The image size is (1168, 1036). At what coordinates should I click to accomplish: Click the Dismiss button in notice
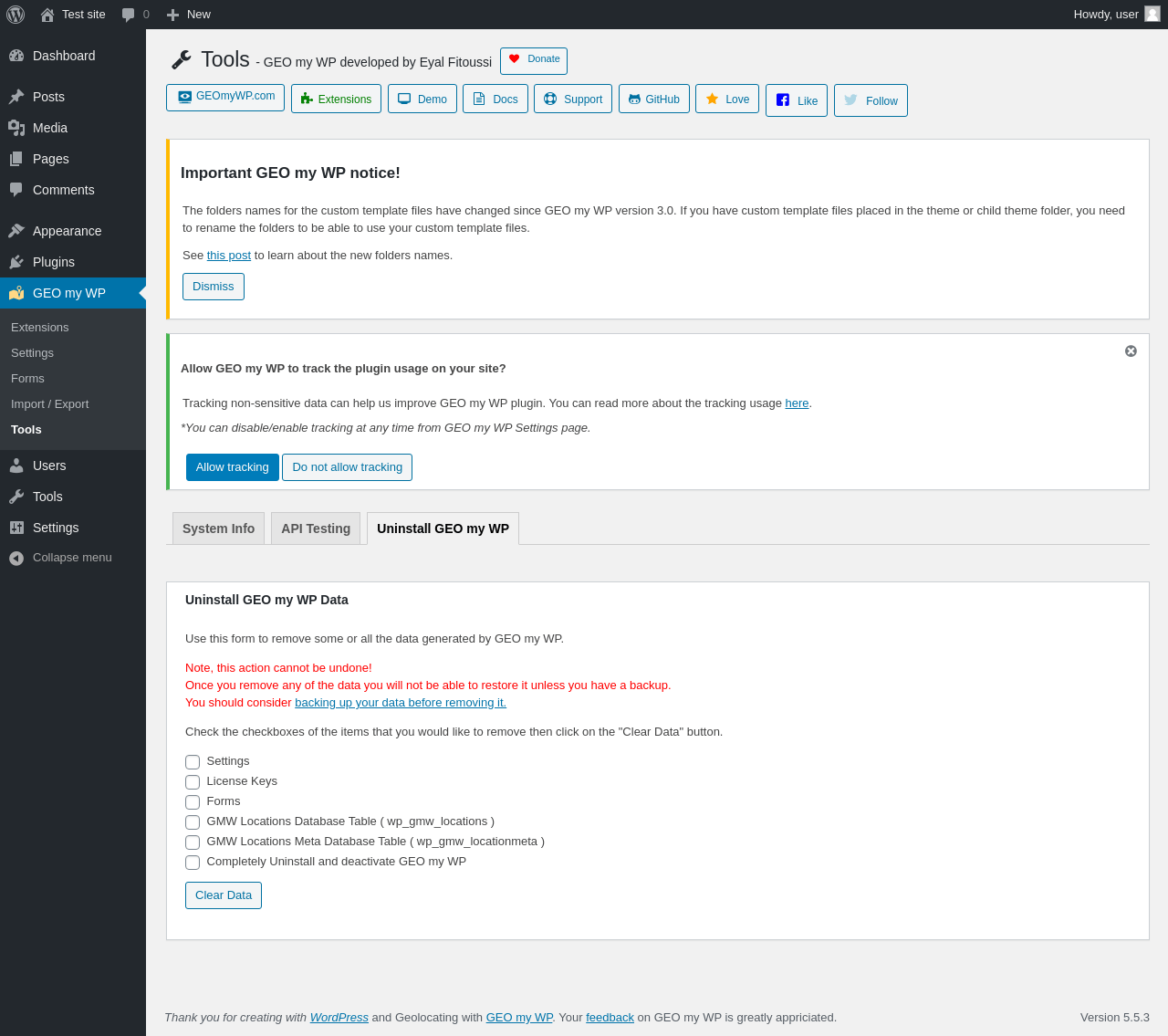pos(214,287)
